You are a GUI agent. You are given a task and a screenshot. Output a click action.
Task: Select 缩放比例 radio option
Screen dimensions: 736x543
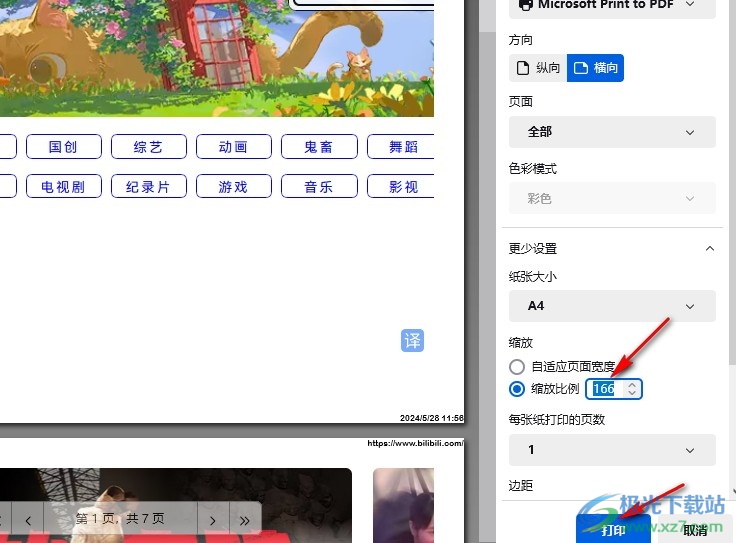pos(517,389)
